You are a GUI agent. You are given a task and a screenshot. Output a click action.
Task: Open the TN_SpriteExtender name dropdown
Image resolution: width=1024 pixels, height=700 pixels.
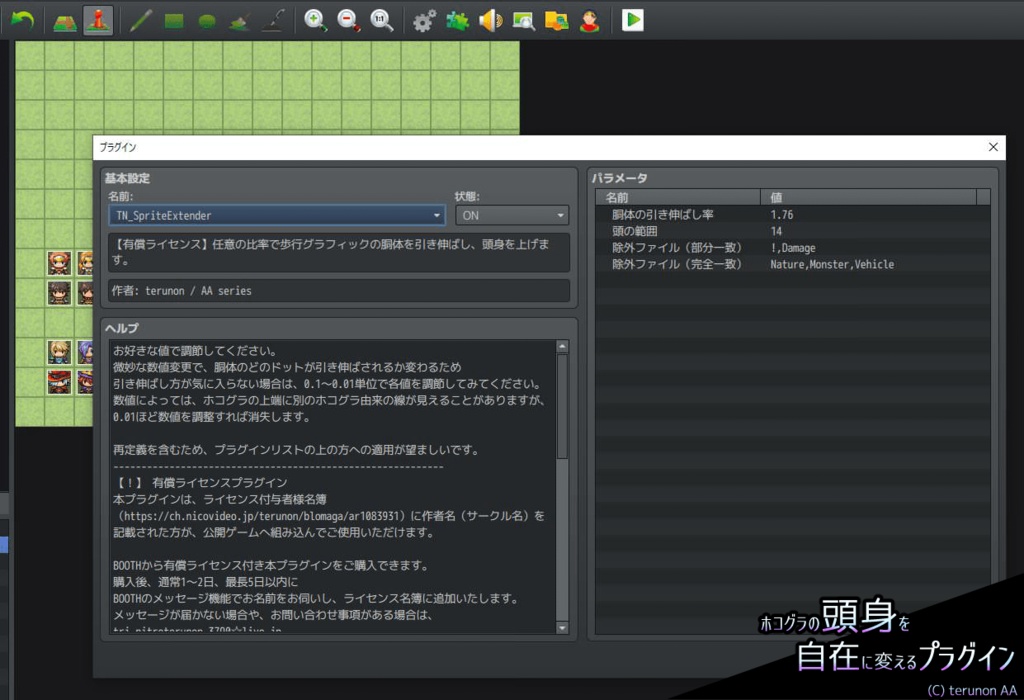tap(435, 215)
